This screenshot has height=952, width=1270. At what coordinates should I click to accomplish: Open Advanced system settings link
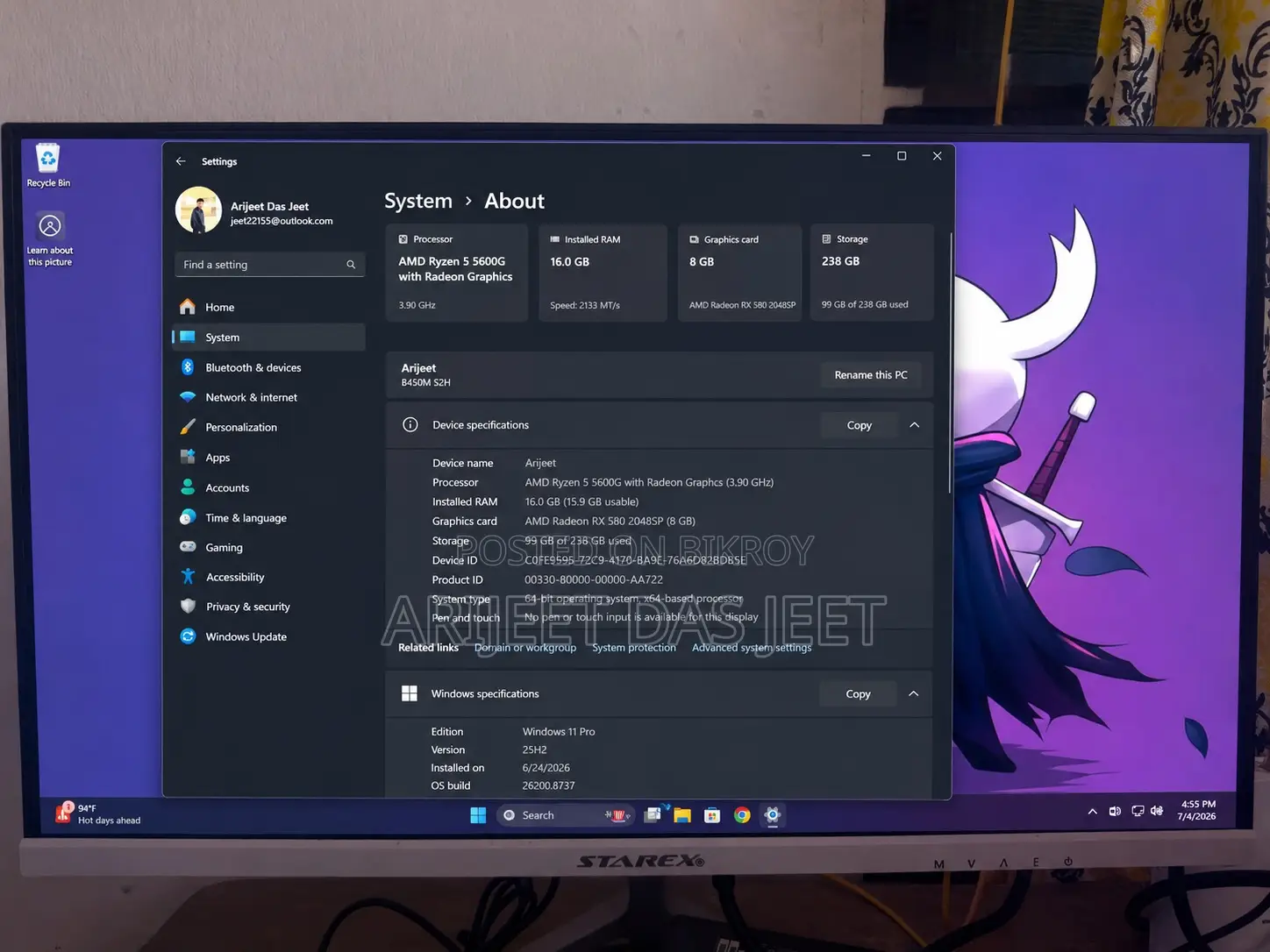752,648
